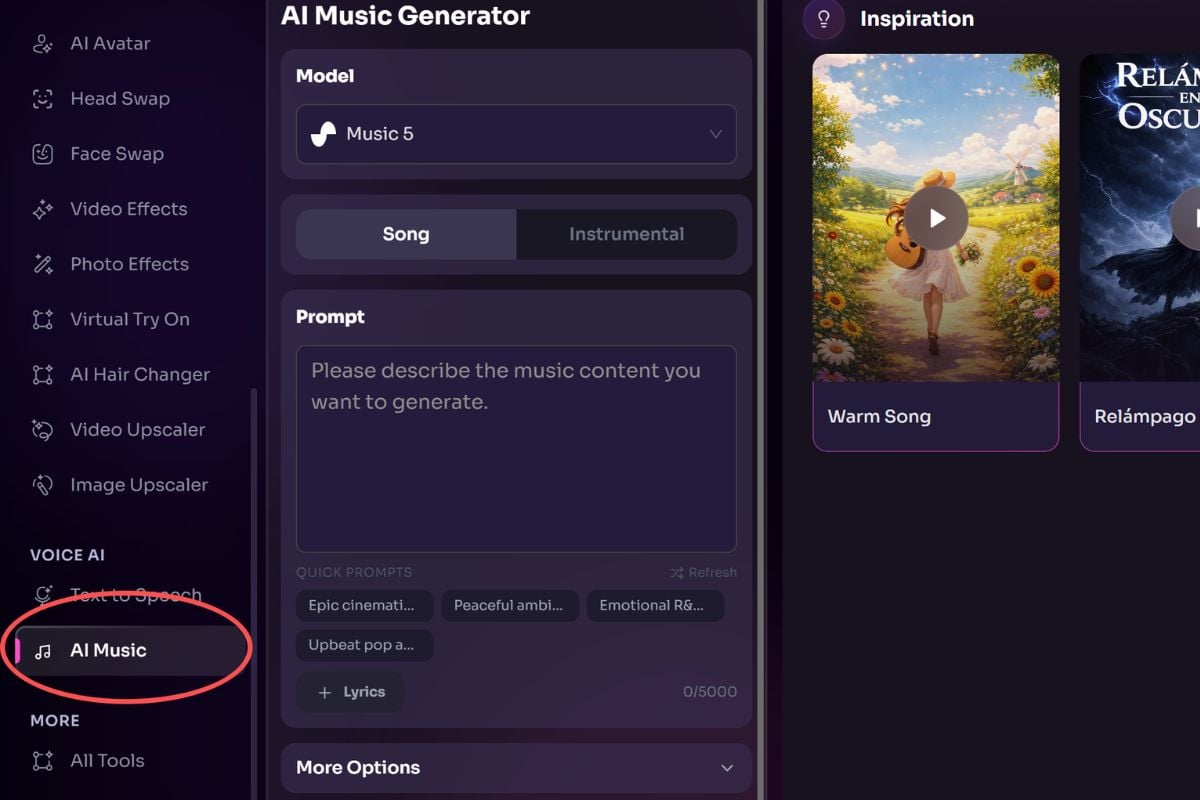Select the Photo Effects wand icon

click(x=42, y=264)
